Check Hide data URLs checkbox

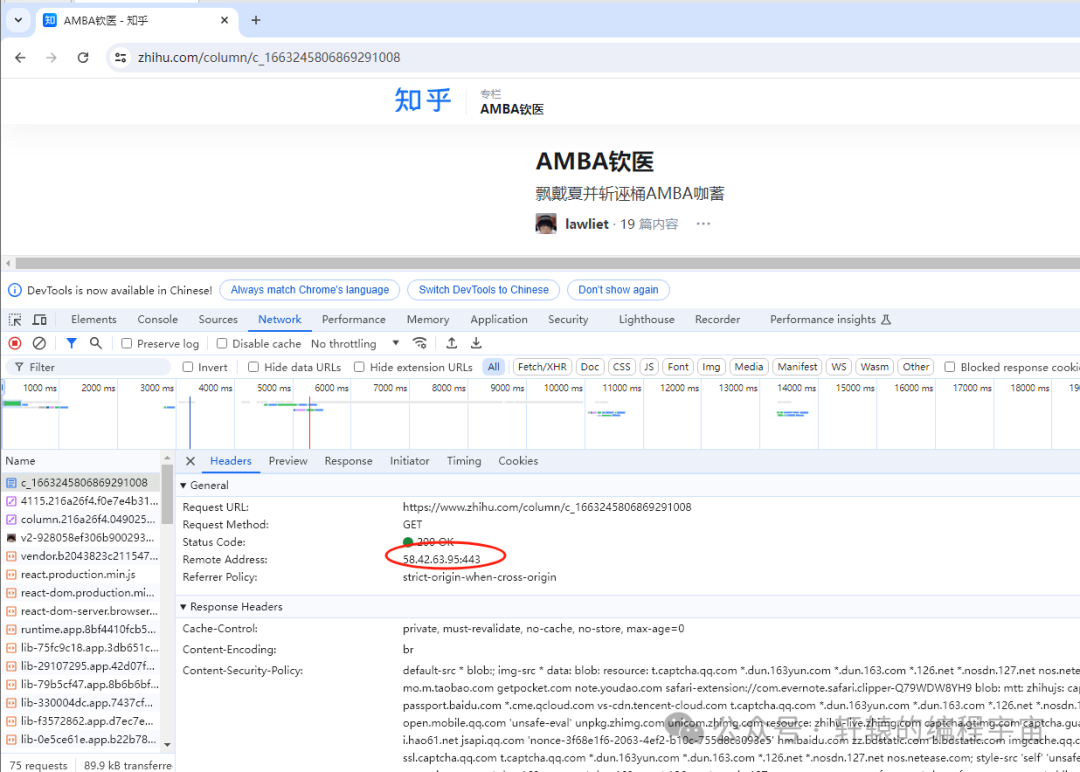click(x=253, y=367)
